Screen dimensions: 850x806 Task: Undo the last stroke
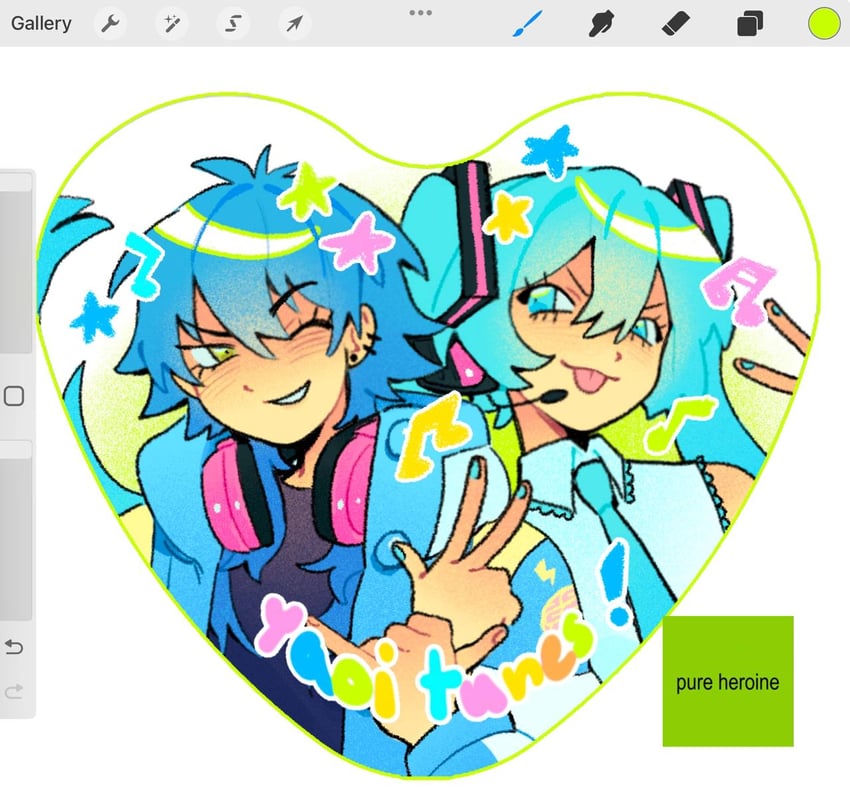click(x=14, y=647)
